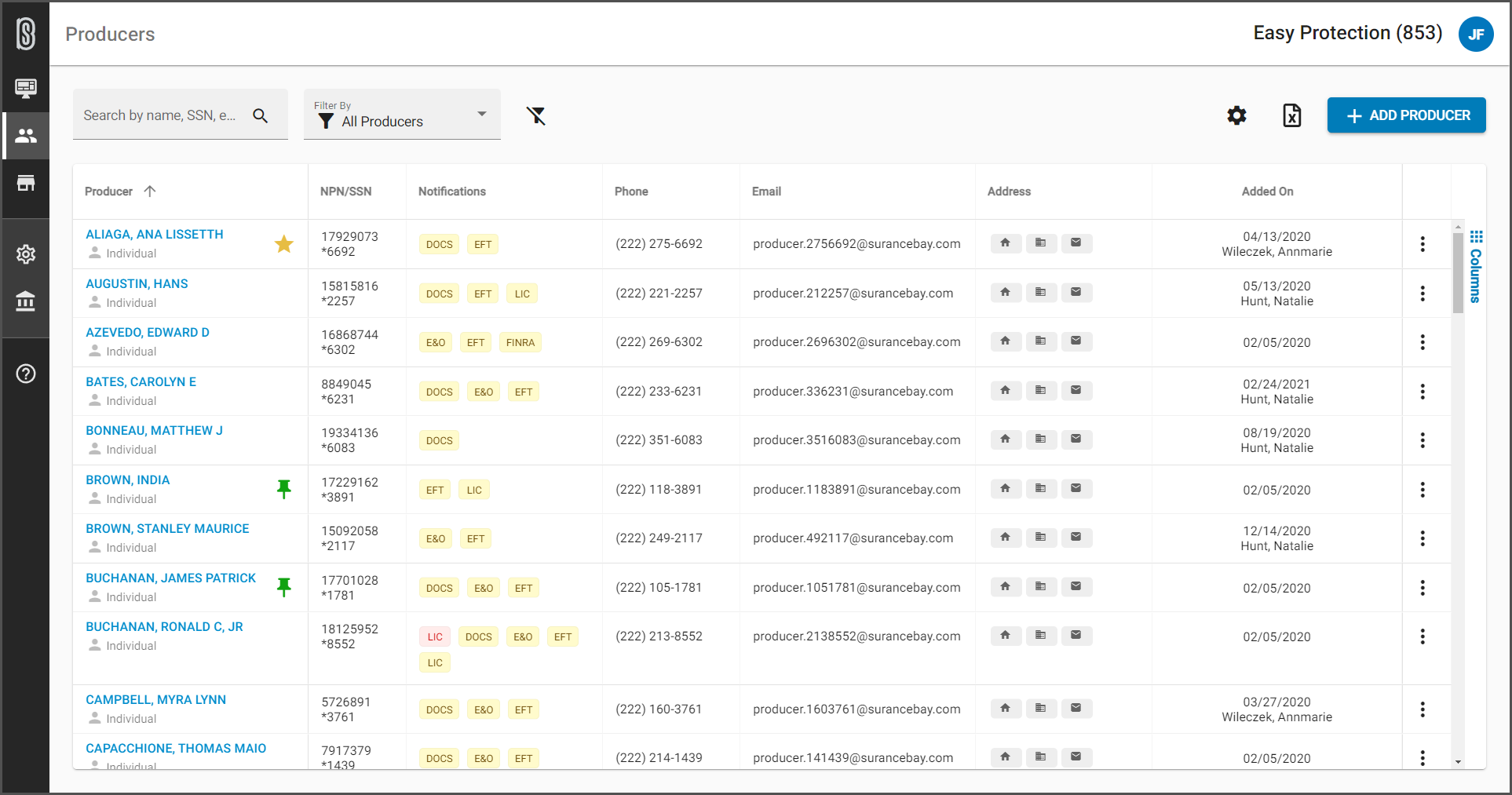Click email producer.336231@surancebay.com
This screenshot has width=1512, height=795.
click(x=853, y=392)
